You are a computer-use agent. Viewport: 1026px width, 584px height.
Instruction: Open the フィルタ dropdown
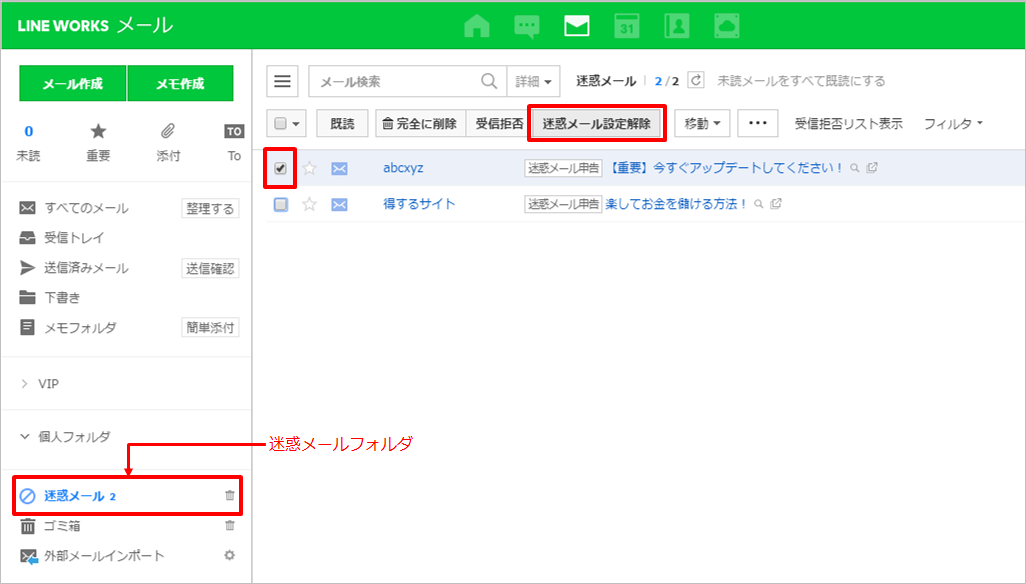tap(953, 124)
